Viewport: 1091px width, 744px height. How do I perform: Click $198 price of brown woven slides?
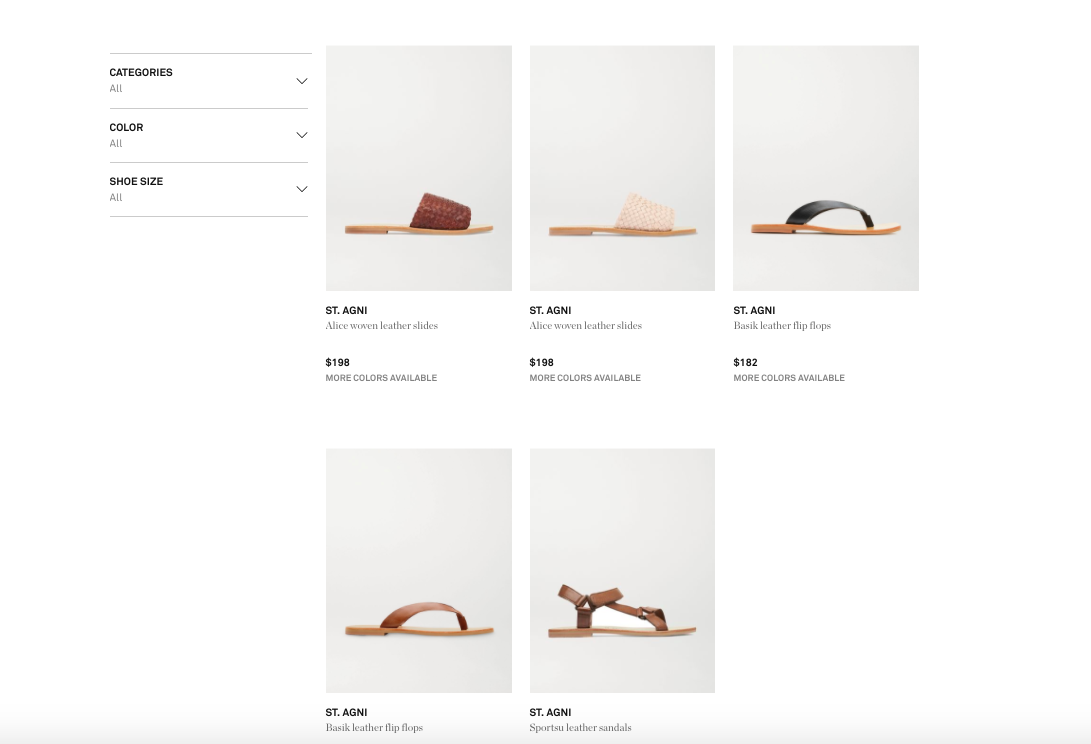click(x=337, y=362)
